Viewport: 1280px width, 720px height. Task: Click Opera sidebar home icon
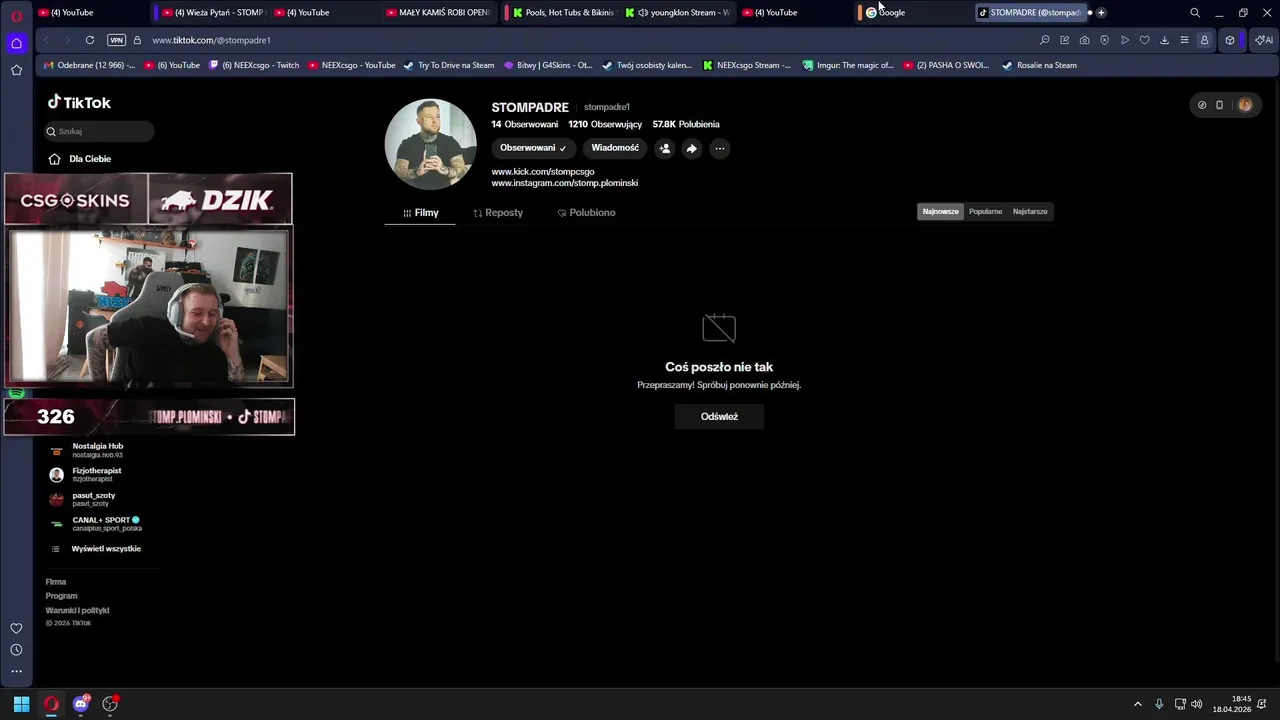[x=16, y=43]
